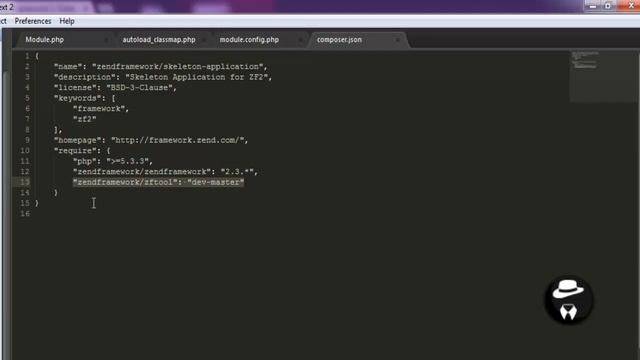Image resolution: width=640 pixels, height=360 pixels.
Task: Click line number 1 in gutter
Action: coord(27,56)
